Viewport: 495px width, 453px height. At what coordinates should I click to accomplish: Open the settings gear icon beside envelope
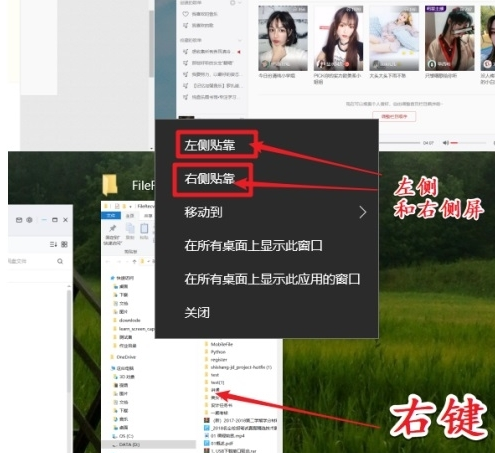click(29, 220)
